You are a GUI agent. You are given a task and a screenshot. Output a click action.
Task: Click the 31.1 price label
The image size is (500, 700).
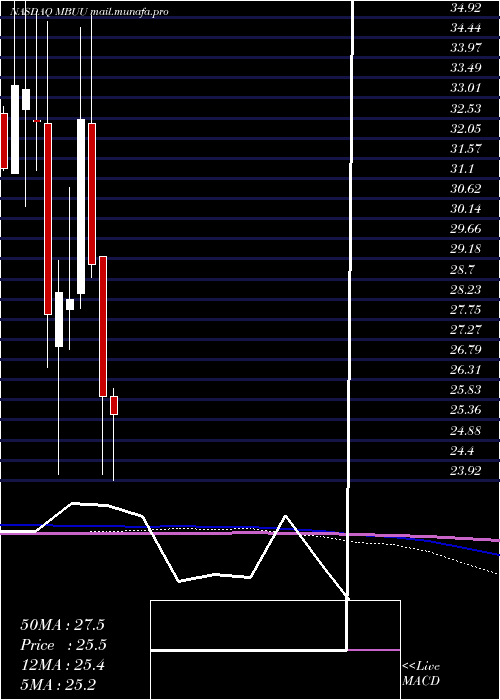coord(462,169)
